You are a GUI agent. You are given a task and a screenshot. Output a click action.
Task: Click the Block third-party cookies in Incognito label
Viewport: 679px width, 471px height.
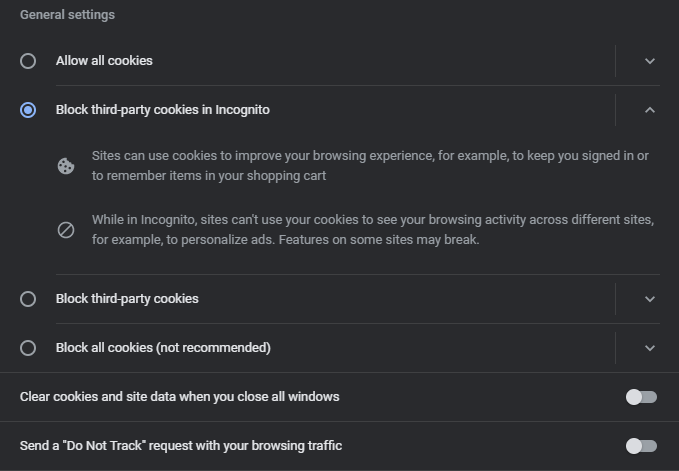tap(162, 110)
